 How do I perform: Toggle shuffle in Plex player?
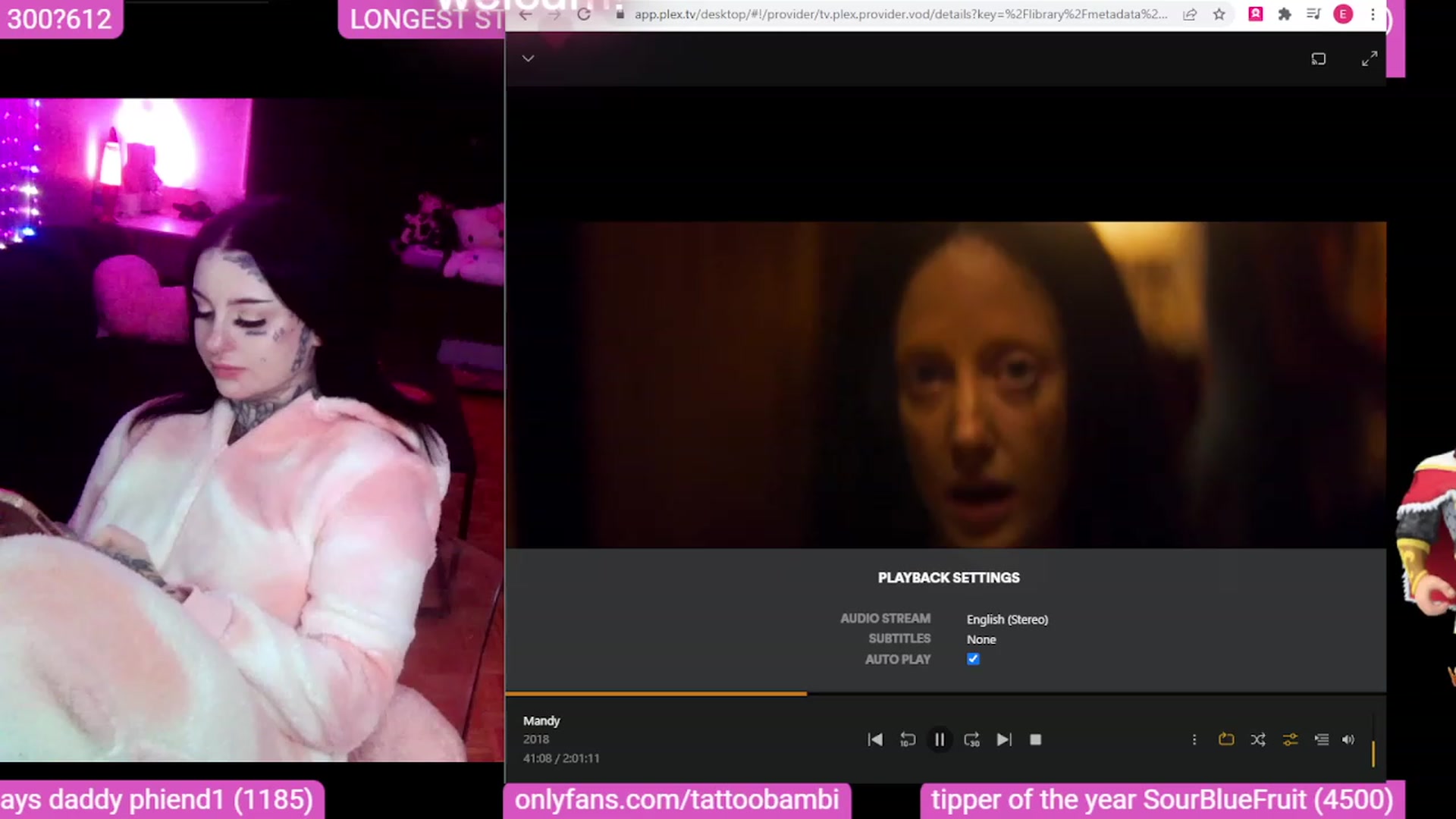click(1258, 739)
